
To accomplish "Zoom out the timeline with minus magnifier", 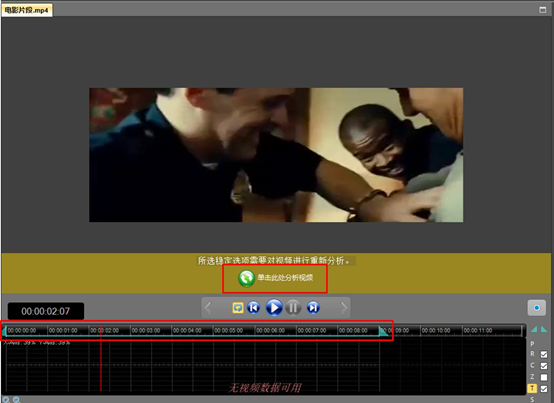I will 16,400.
